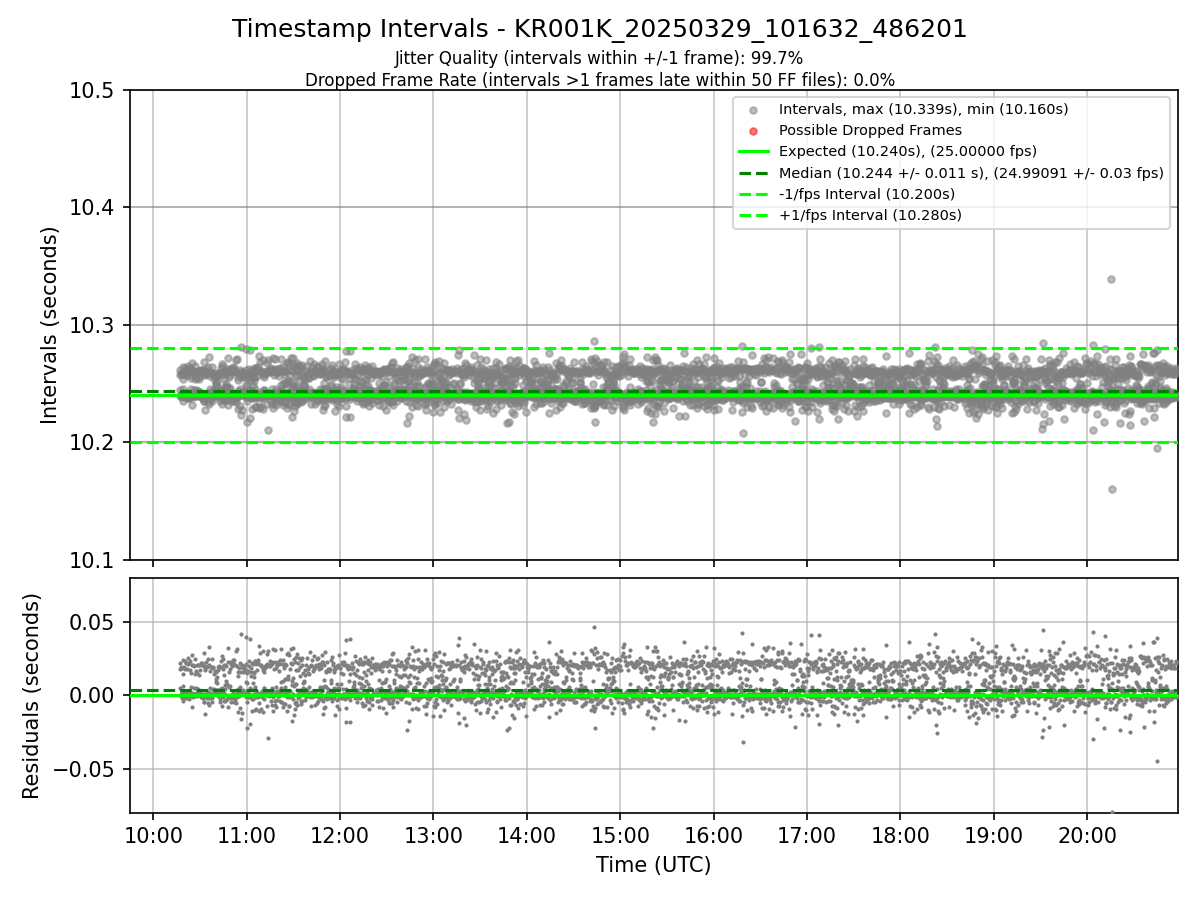
Task: Click the 'Jitter Quality' subtitle line
Action: [x=599, y=58]
